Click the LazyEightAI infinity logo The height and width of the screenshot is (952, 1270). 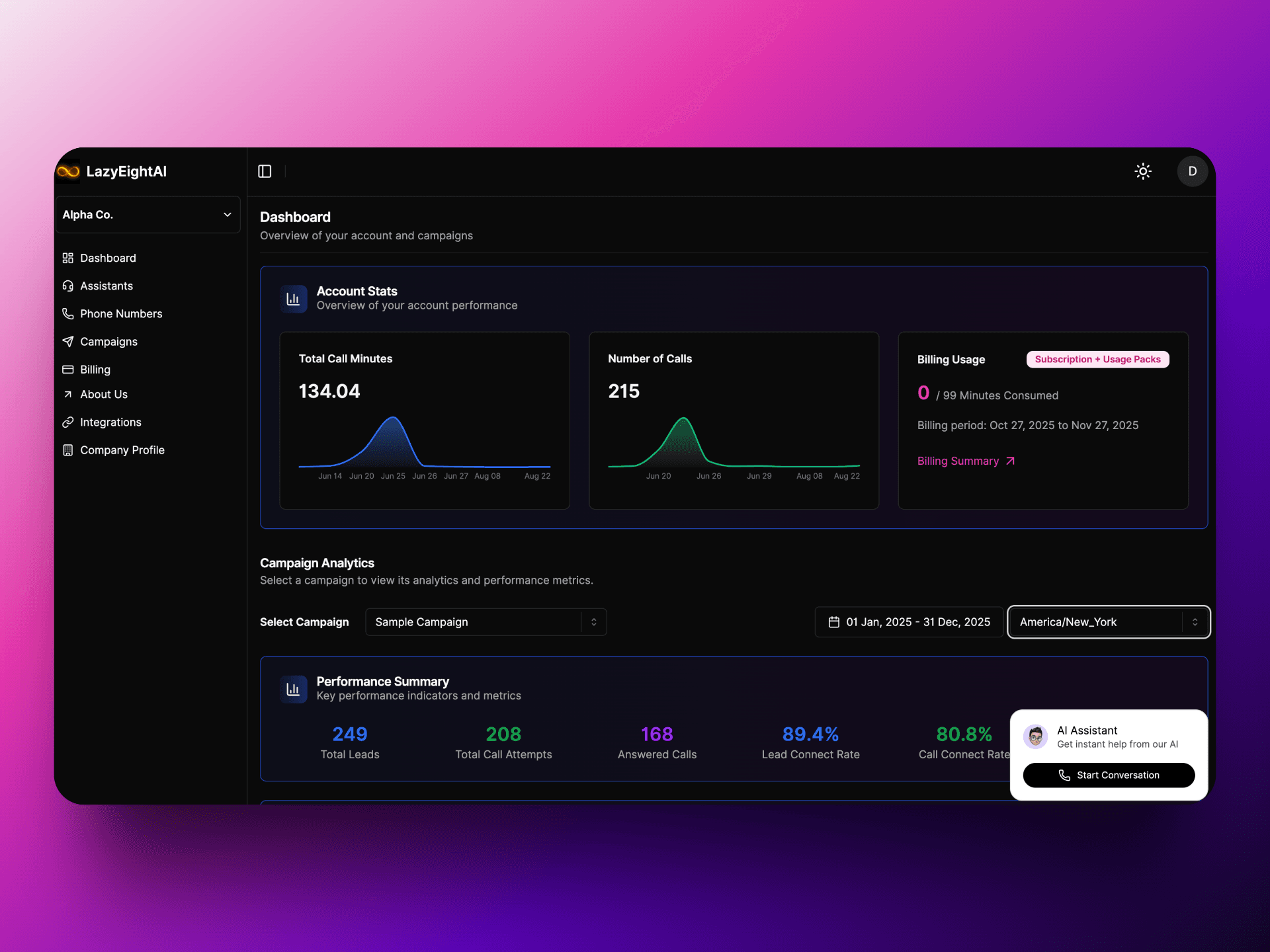68,172
